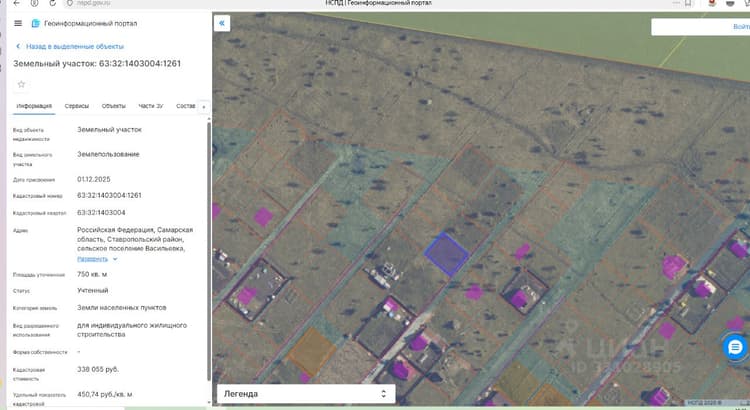Click the blue highlighted parcel on the map

(446, 254)
